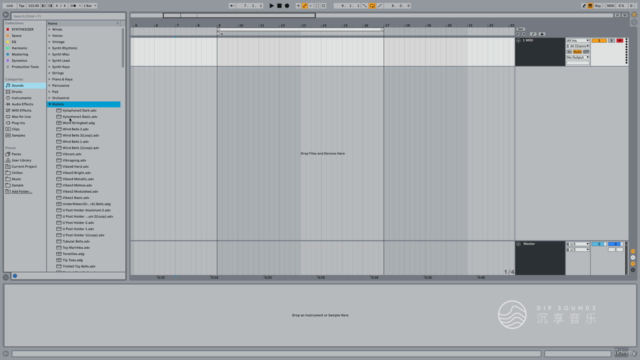Arm the Record button in transport
Image resolution: width=640 pixels, height=360 pixels.
[287, 6]
